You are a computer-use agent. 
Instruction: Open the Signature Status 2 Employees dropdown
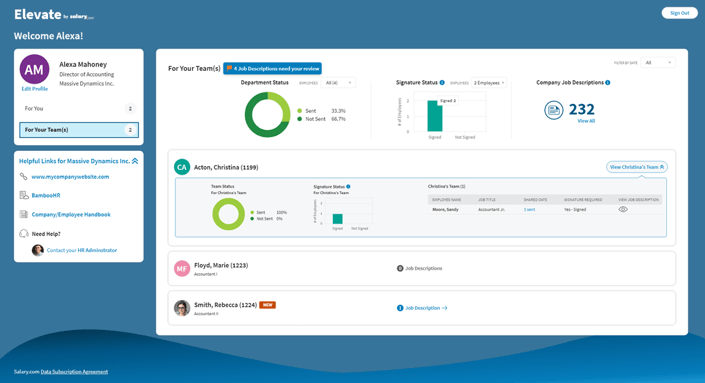point(489,83)
